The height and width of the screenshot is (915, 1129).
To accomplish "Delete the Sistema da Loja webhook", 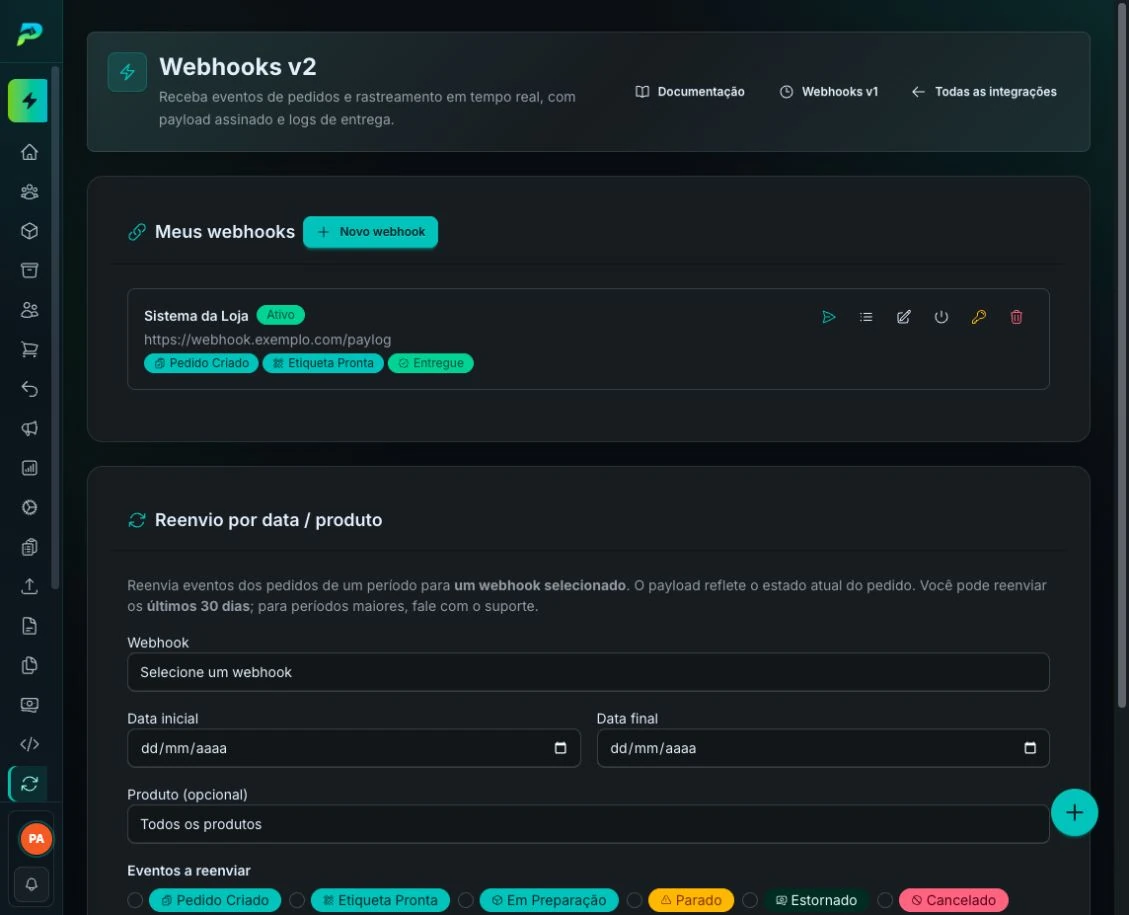I will [x=1016, y=317].
